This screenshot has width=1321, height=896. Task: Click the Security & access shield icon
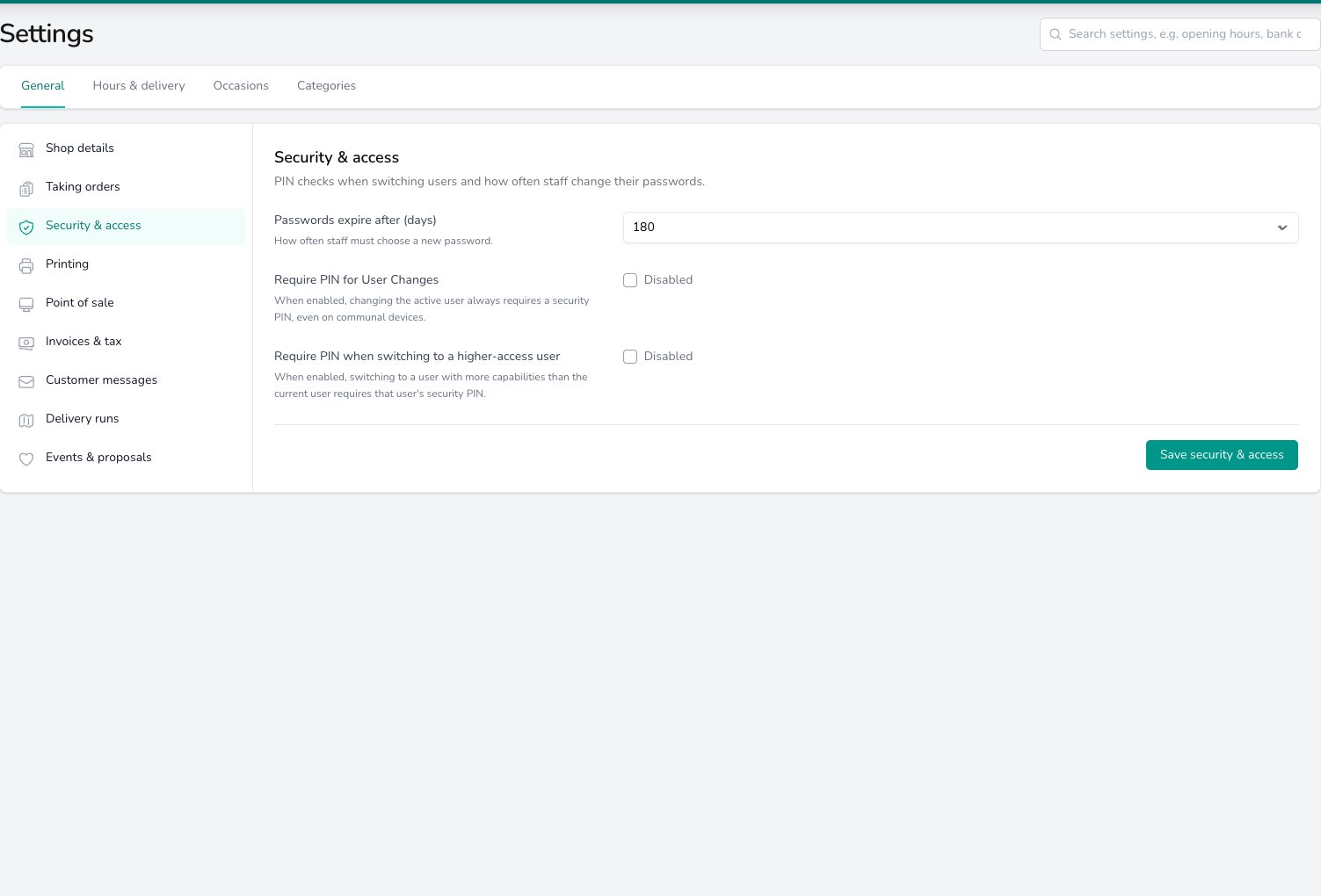click(x=26, y=227)
